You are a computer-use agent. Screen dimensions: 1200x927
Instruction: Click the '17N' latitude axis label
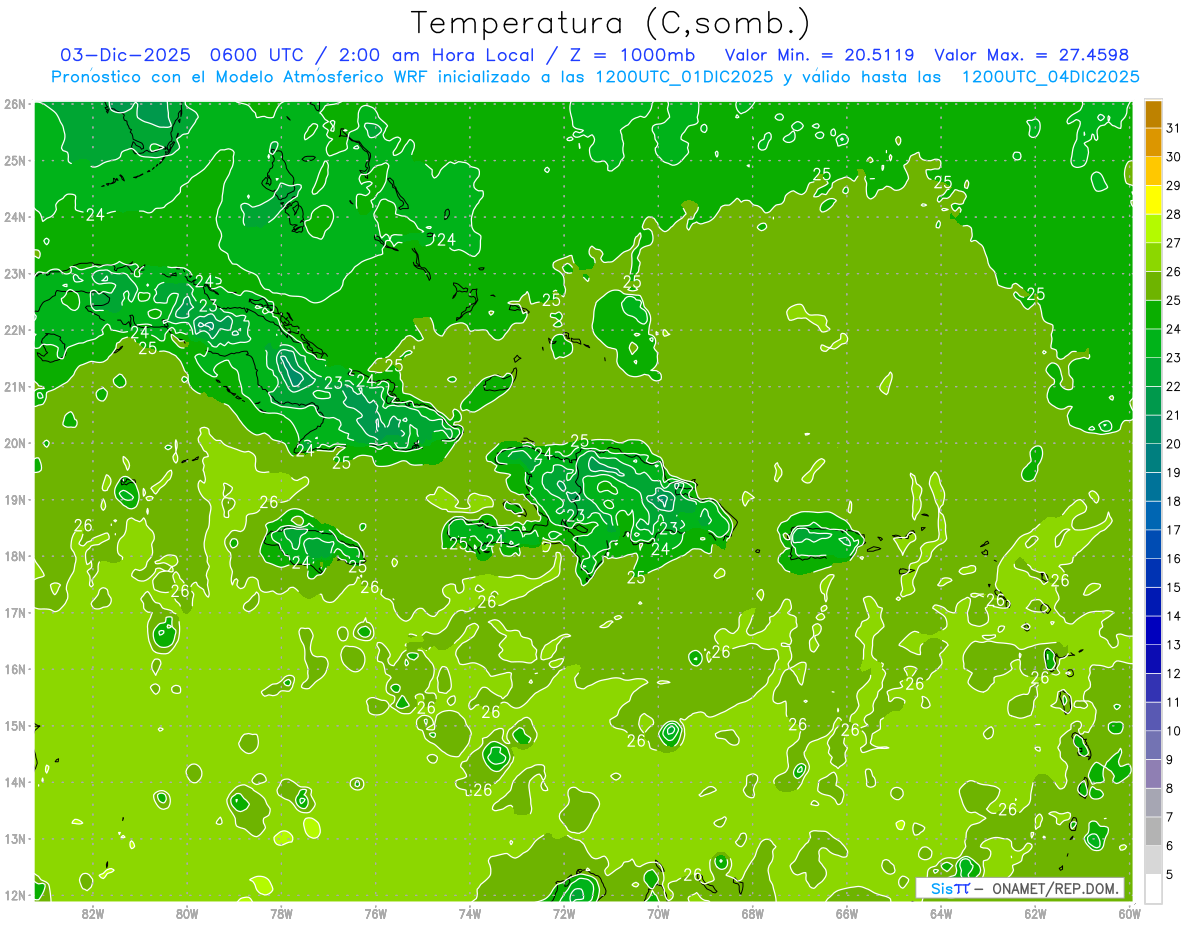(x=15, y=612)
